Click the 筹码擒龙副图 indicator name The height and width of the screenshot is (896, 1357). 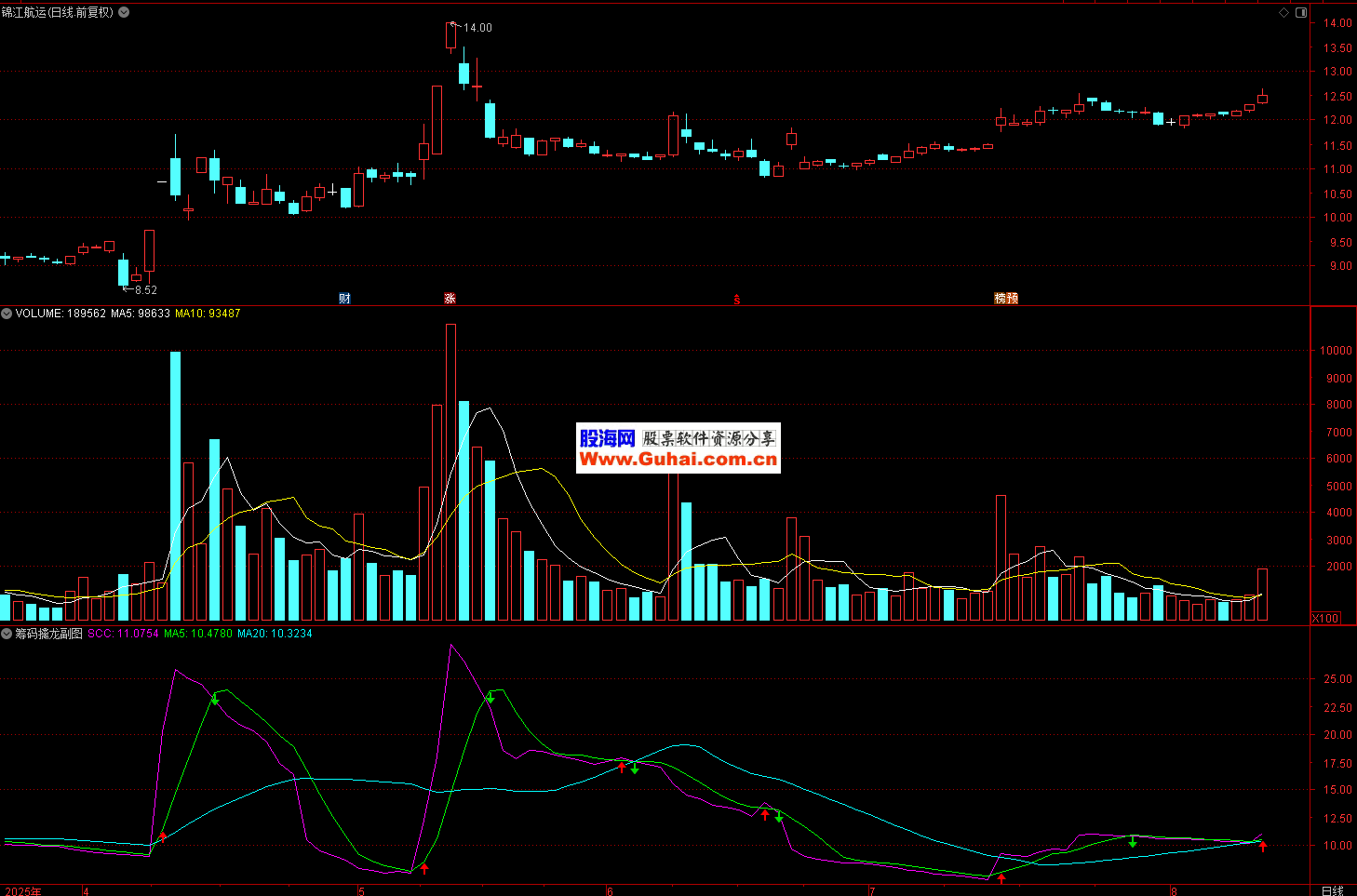point(48,634)
